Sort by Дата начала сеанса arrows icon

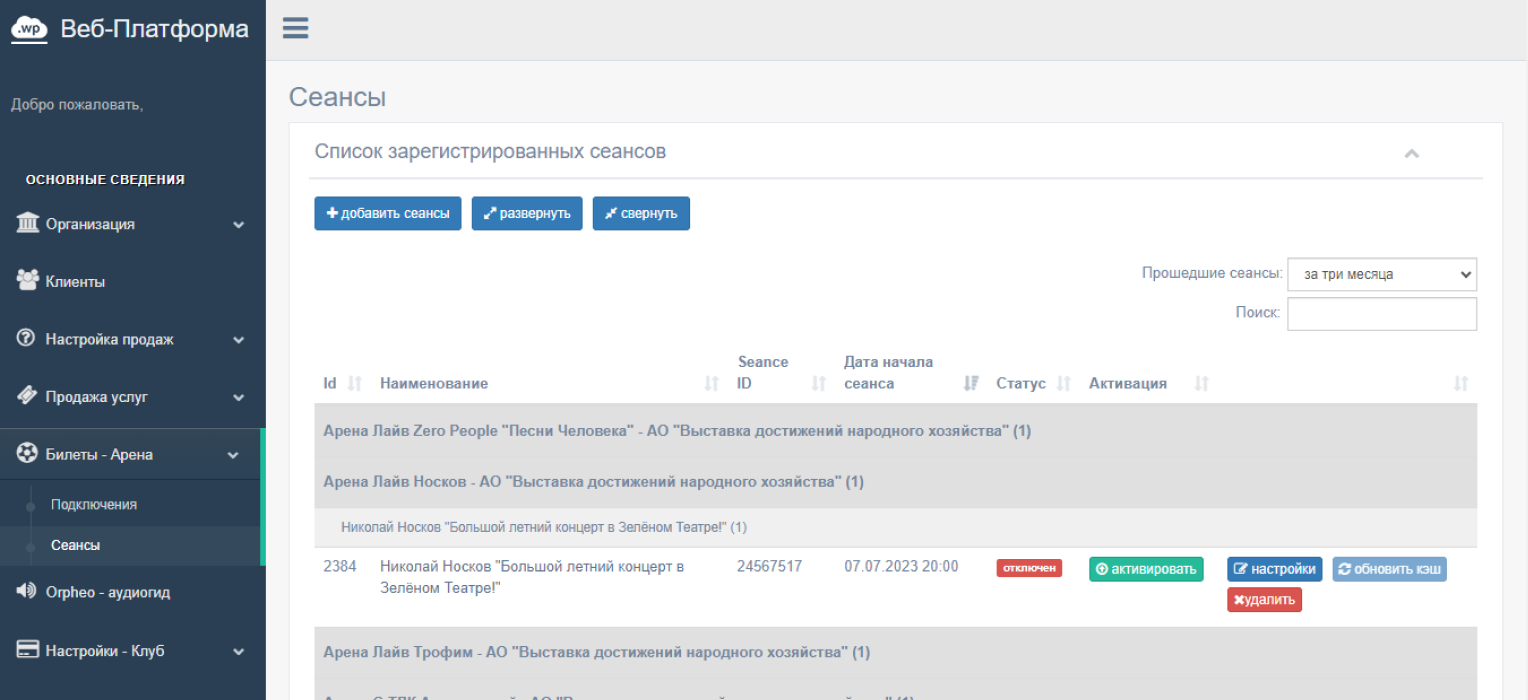(971, 383)
